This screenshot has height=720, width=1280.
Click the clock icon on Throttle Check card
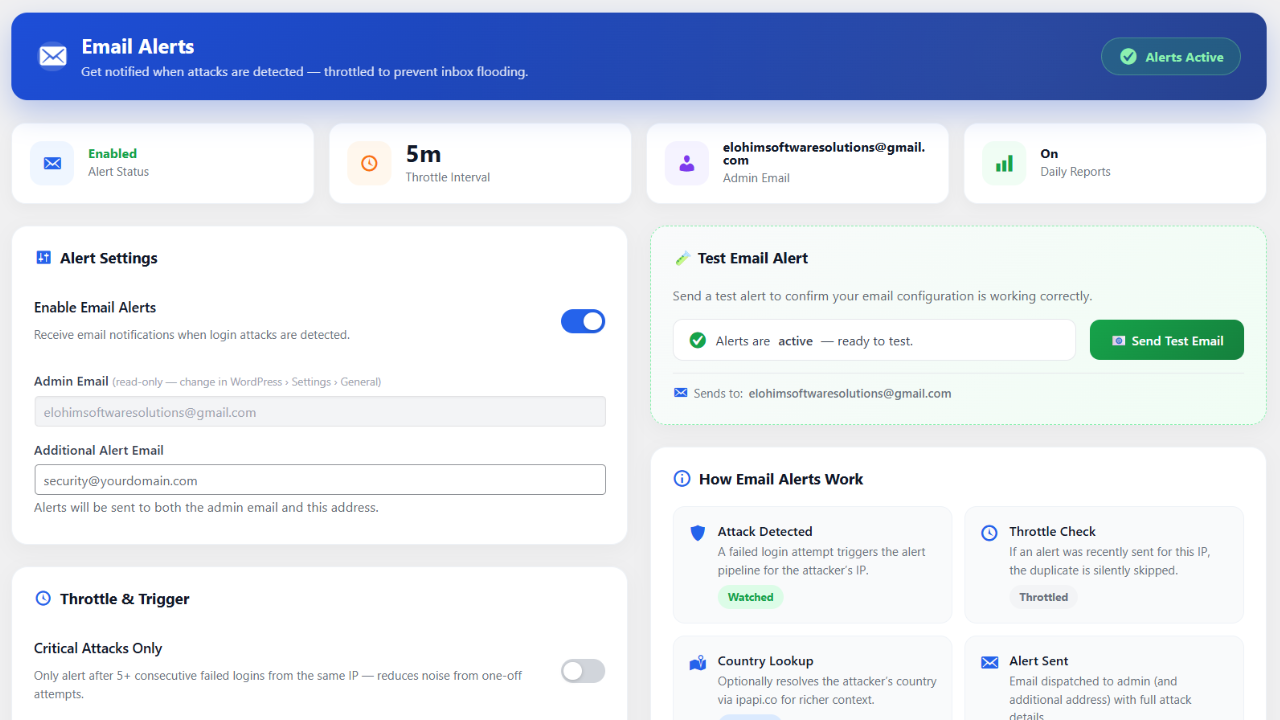[989, 533]
